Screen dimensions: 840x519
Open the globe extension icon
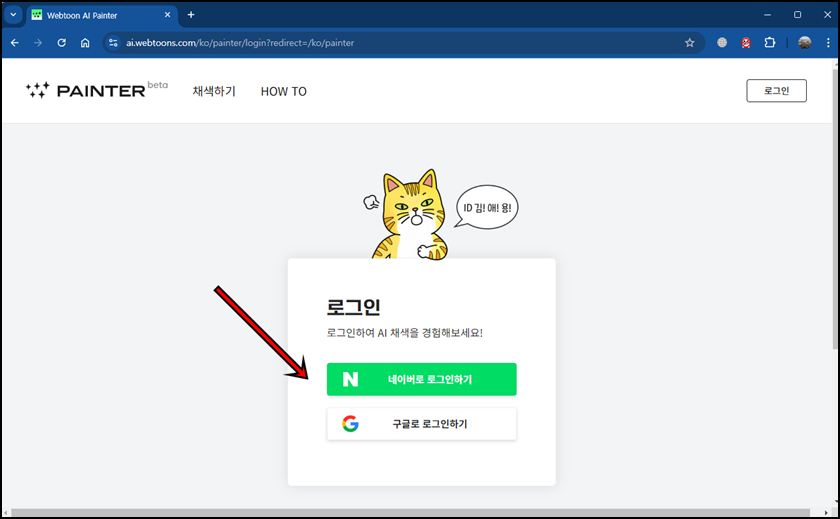(722, 43)
